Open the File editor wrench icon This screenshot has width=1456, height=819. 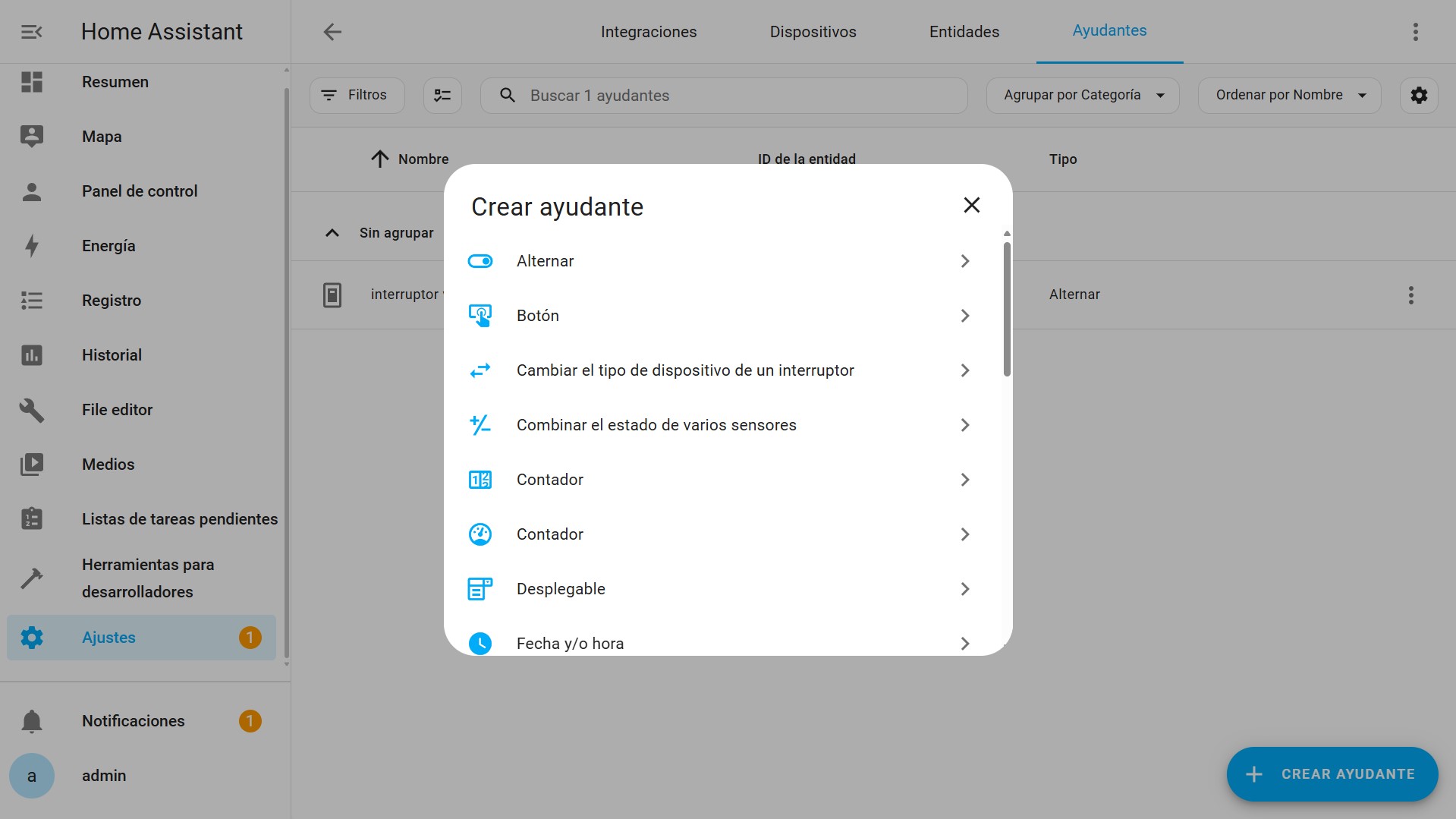pyautogui.click(x=31, y=409)
